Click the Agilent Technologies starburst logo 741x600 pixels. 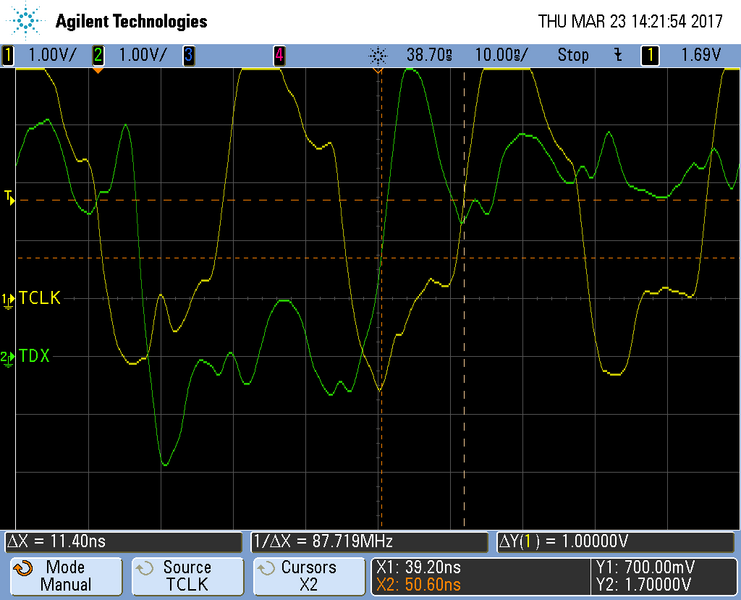pos(26,20)
